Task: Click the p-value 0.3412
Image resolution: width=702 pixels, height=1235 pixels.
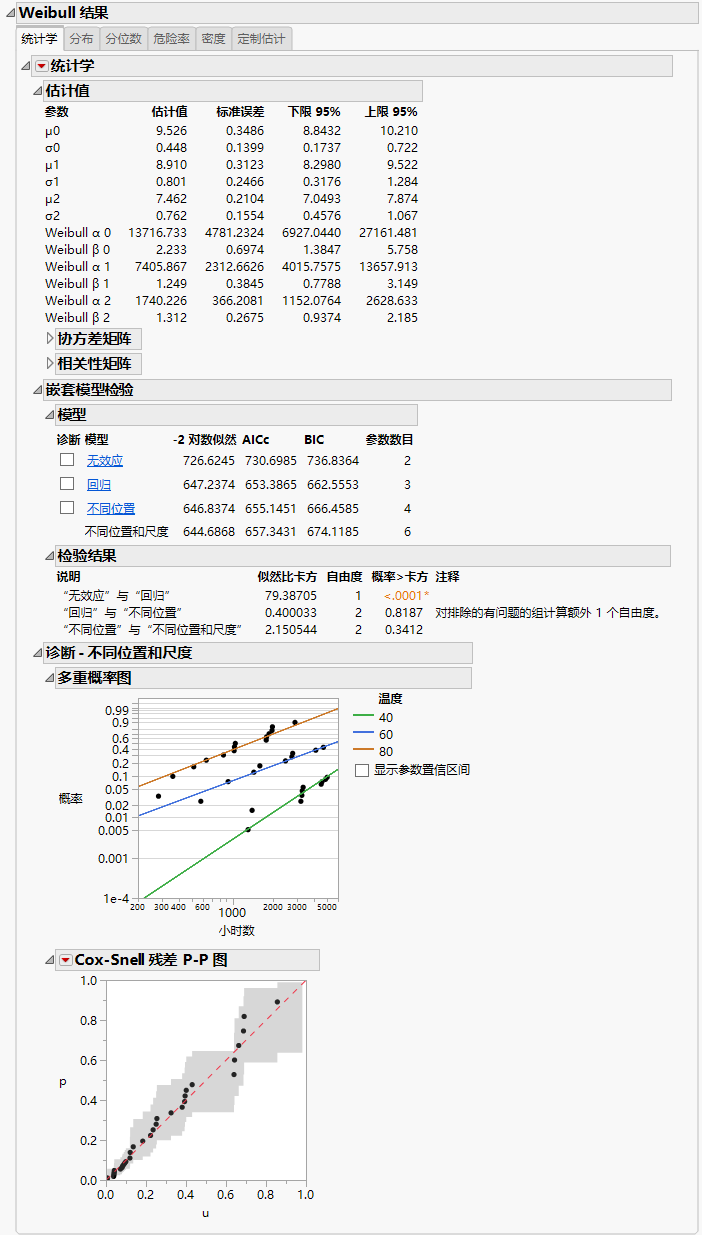Action: [404, 629]
